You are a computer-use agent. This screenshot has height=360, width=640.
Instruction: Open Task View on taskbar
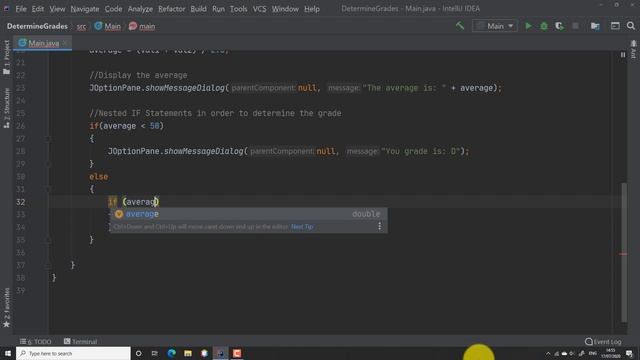155,353
